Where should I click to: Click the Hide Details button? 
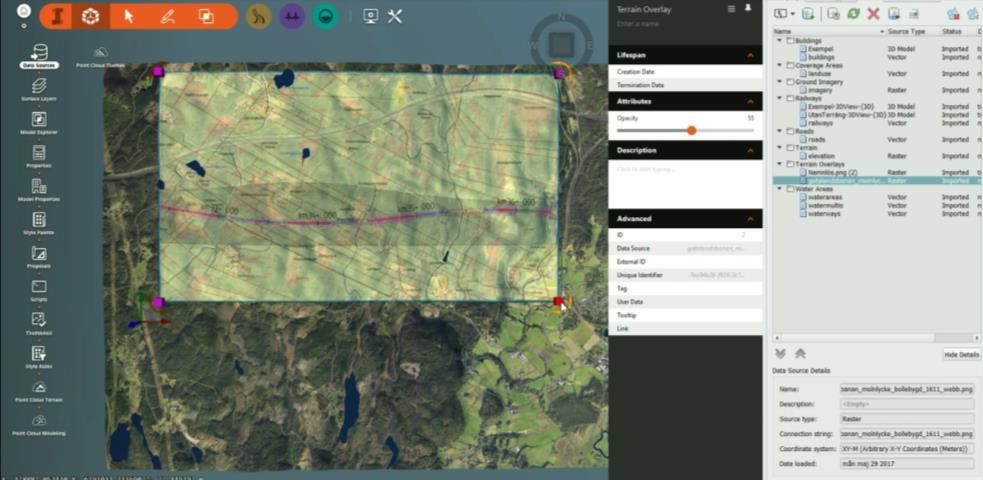962,355
